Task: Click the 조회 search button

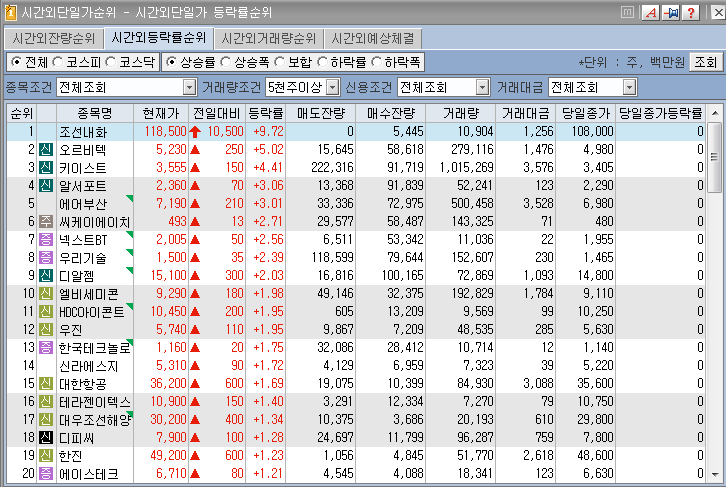Action: pos(706,62)
